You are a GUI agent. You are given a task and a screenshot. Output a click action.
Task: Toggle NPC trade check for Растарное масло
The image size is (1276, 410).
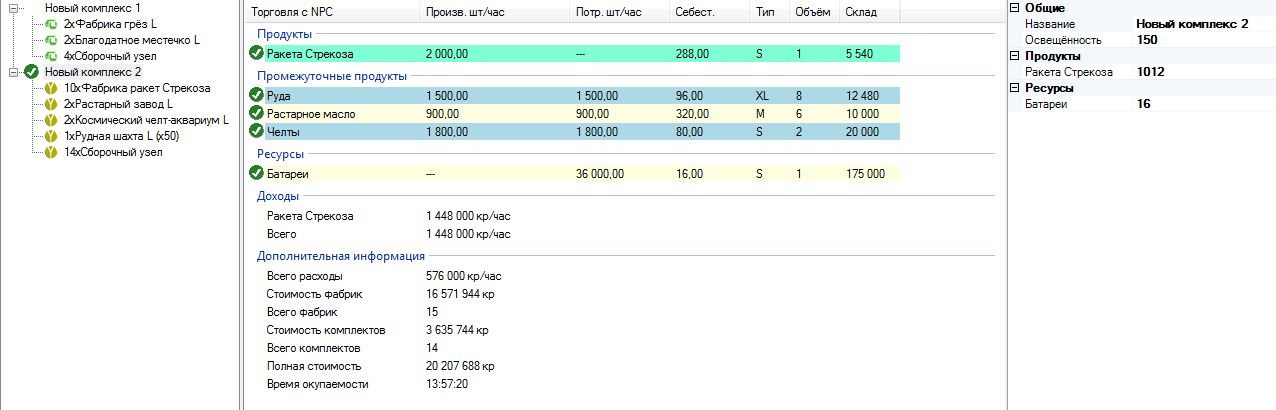tap(257, 113)
